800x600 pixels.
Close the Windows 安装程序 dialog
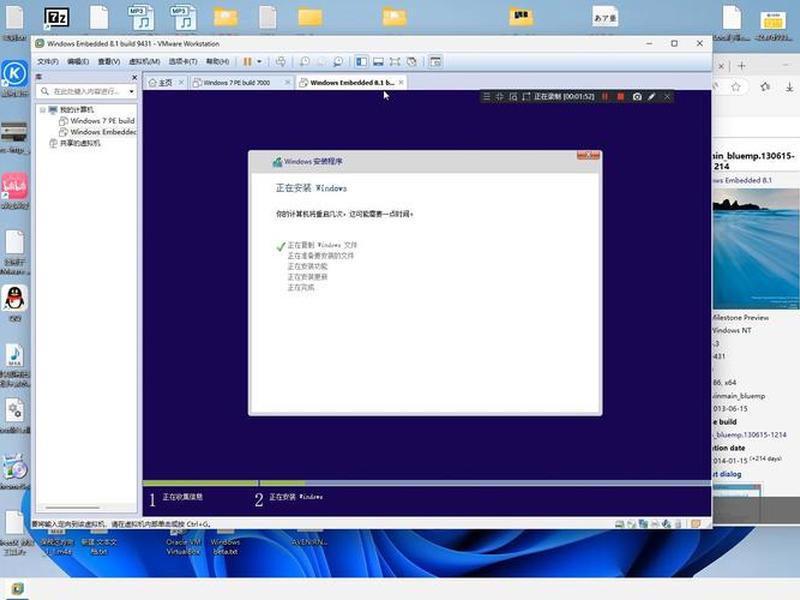coord(588,155)
